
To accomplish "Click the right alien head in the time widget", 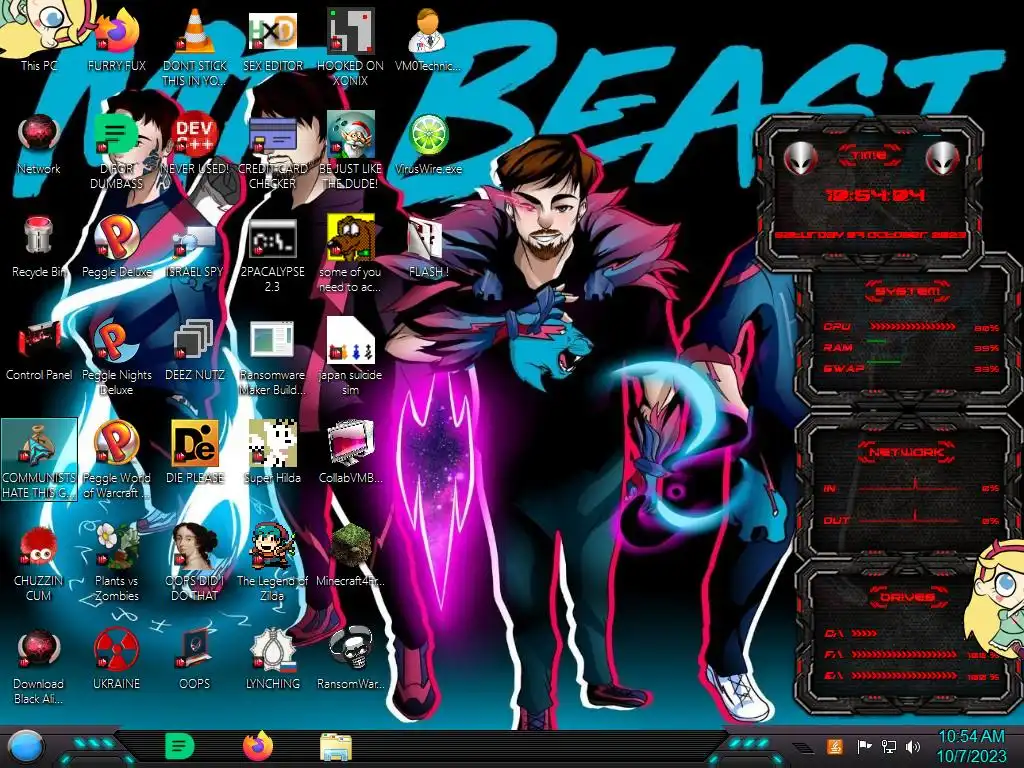I will pos(942,157).
